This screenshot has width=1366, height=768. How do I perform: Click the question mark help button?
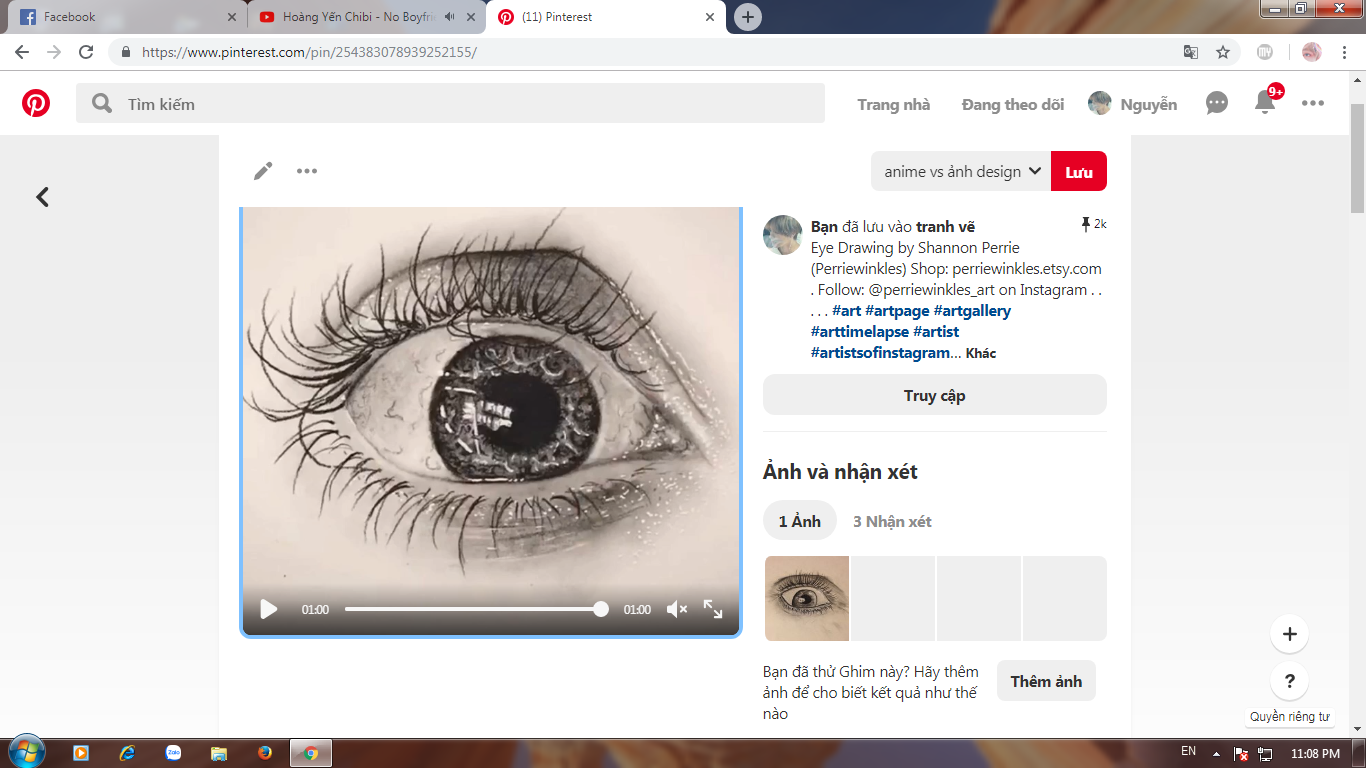click(1289, 682)
